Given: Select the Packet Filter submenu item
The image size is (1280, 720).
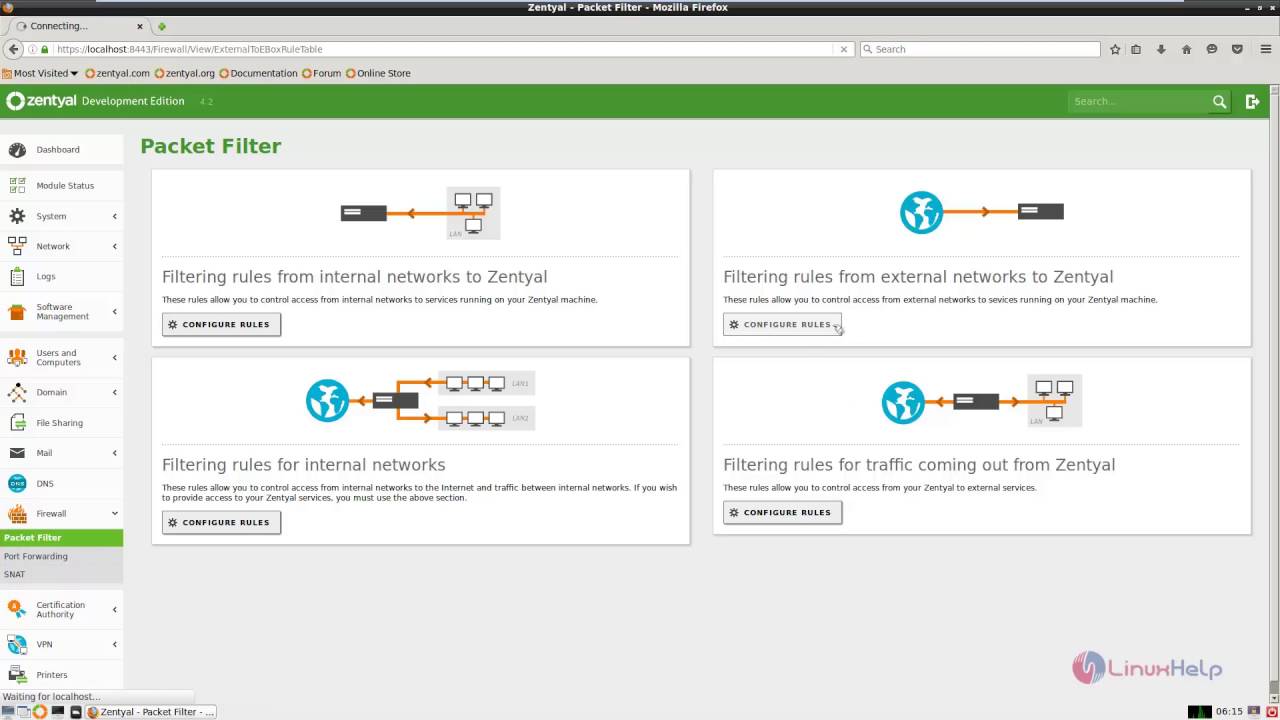Looking at the screenshot, I should [x=61, y=538].
